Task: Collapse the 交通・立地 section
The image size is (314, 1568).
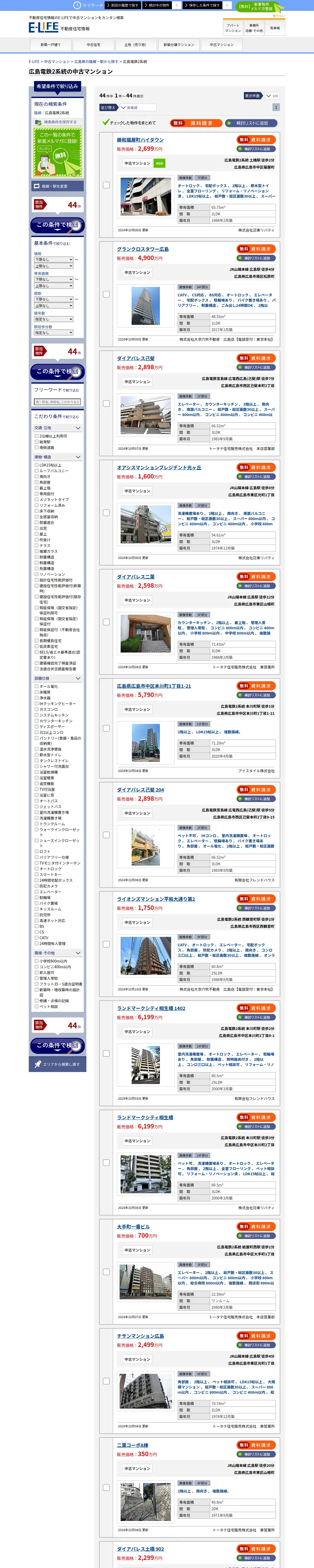Action: pos(57,427)
